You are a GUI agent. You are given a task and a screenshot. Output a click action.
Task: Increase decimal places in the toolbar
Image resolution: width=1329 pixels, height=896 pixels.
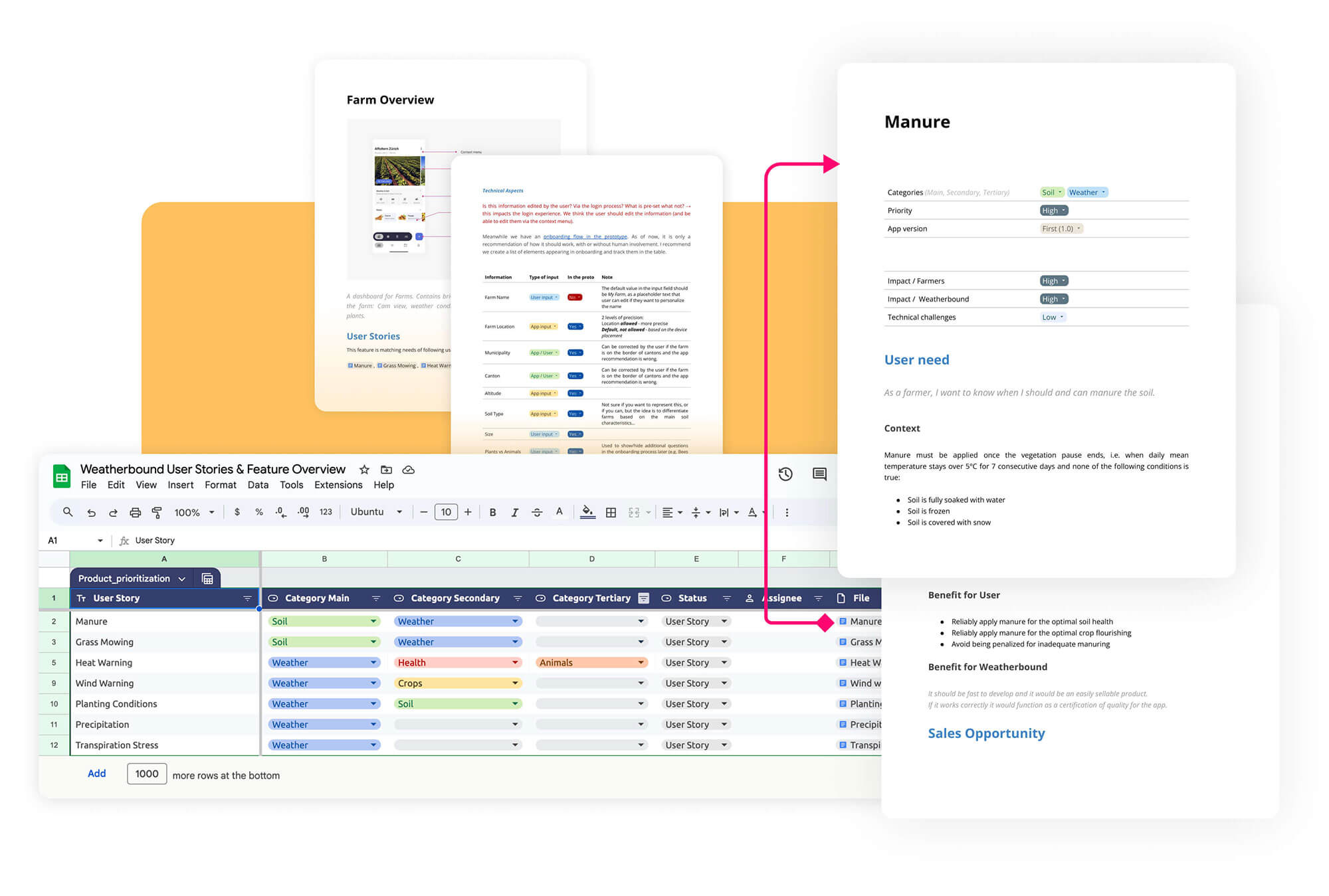(303, 512)
